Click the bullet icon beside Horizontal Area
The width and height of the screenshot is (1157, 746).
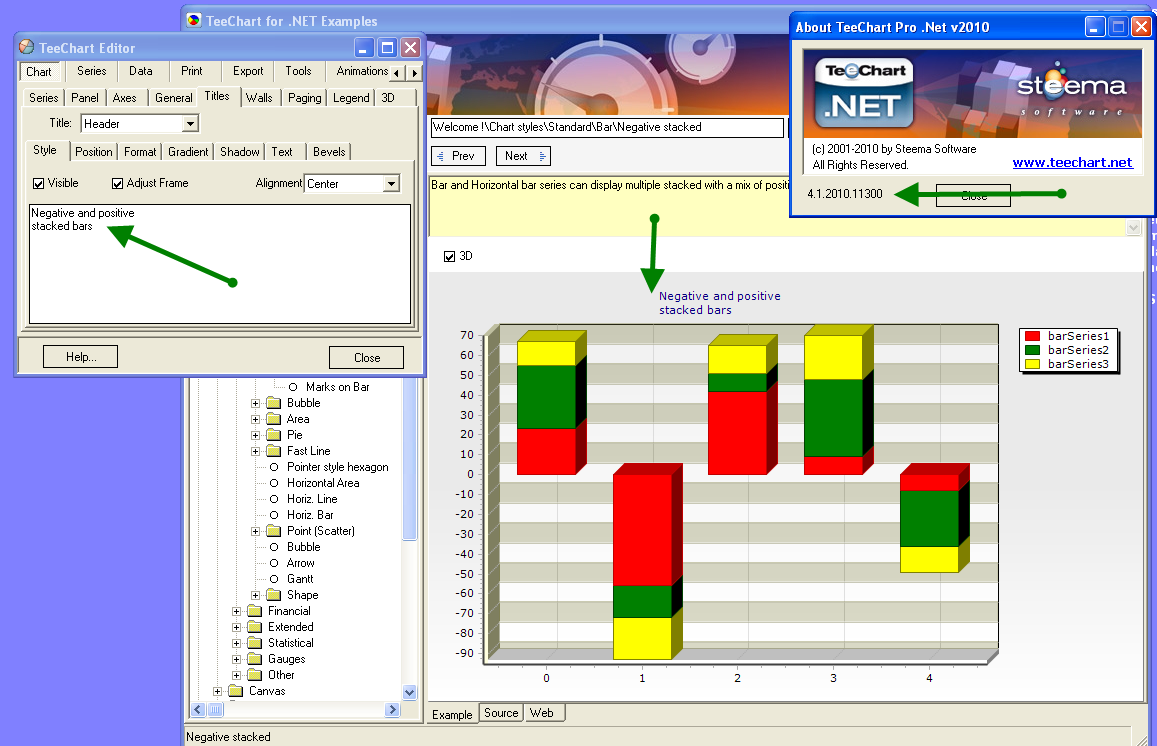(x=274, y=483)
